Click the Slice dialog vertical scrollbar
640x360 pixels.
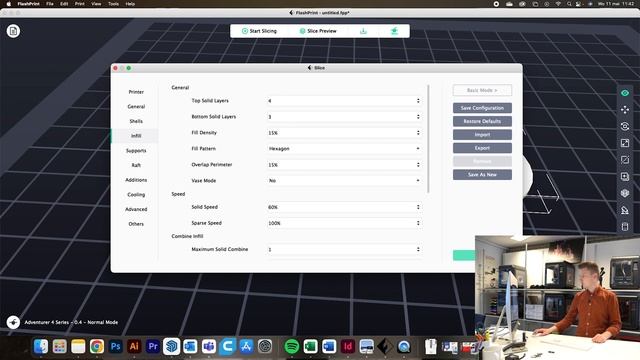point(428,139)
